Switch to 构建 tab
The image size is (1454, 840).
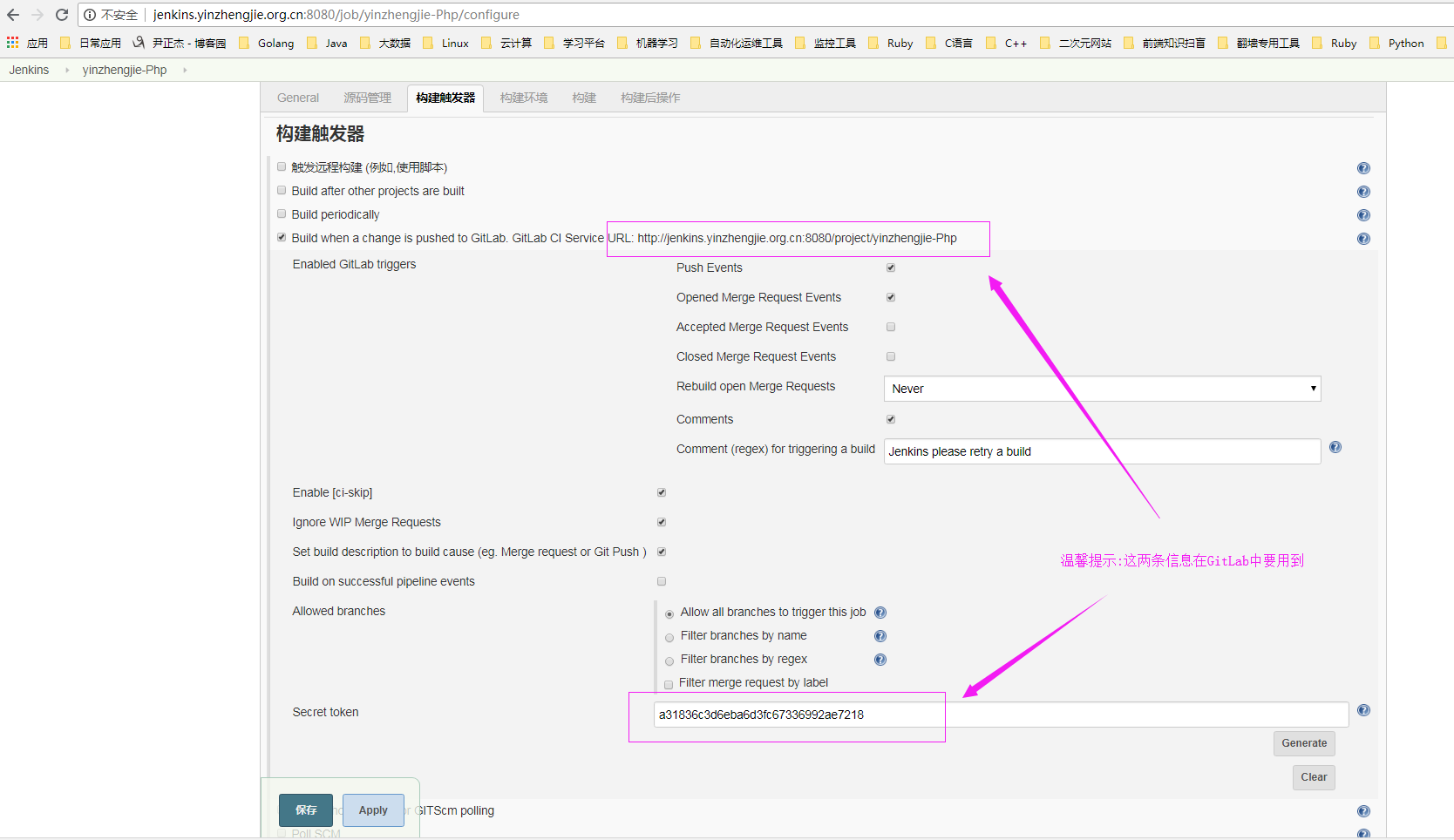click(x=584, y=98)
